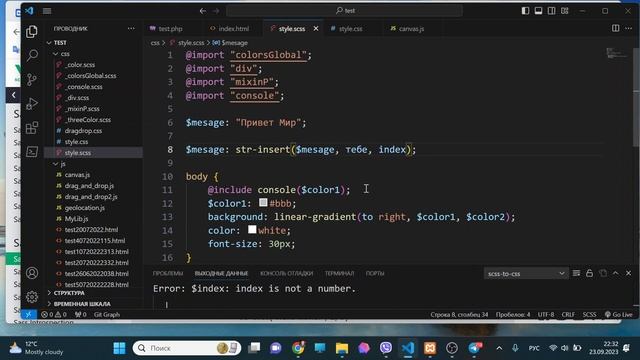Open the hamburger application menu
Viewport: 640px width, 360px height.
click(47, 11)
